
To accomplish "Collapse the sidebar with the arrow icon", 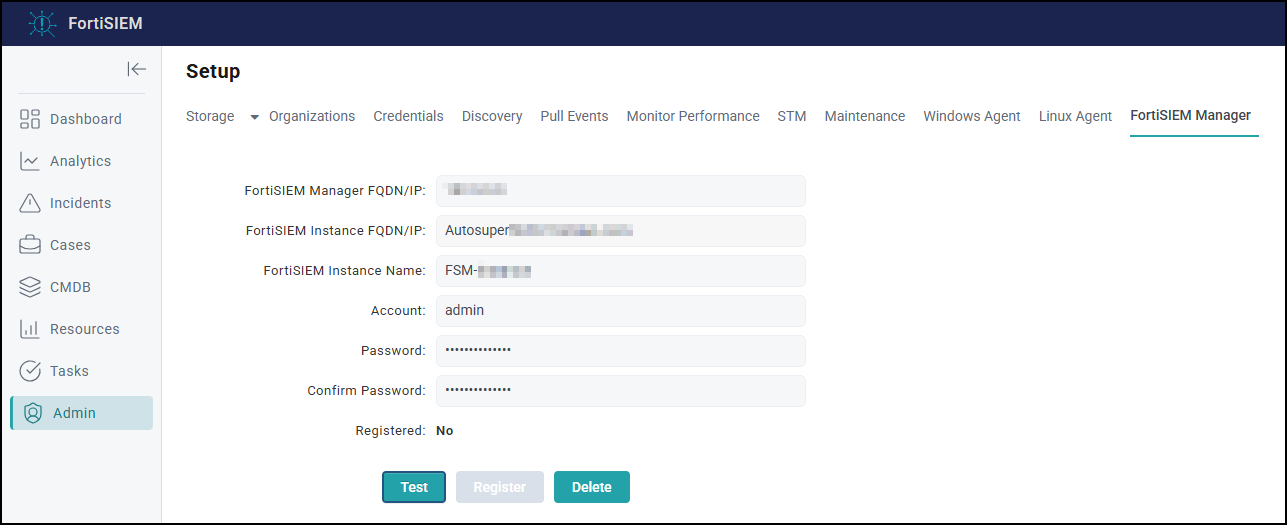I will (137, 69).
